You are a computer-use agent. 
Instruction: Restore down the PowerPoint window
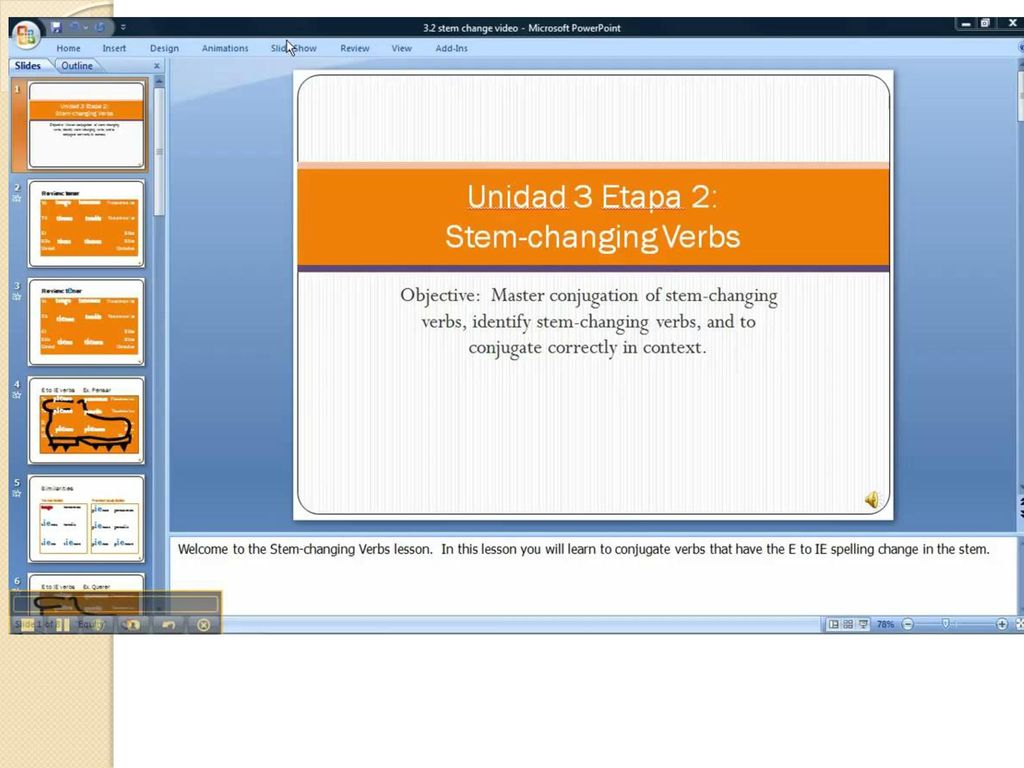[985, 24]
